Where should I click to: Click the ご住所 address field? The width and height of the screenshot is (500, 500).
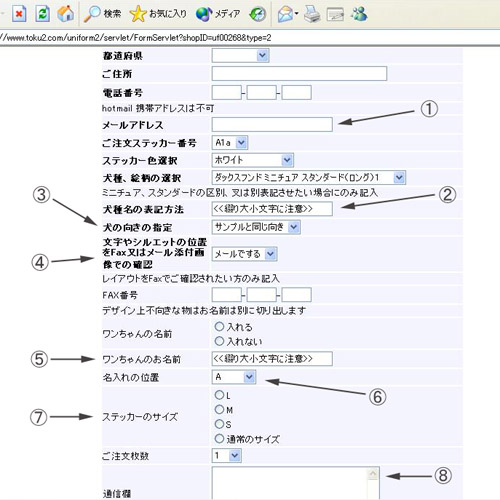coord(299,73)
